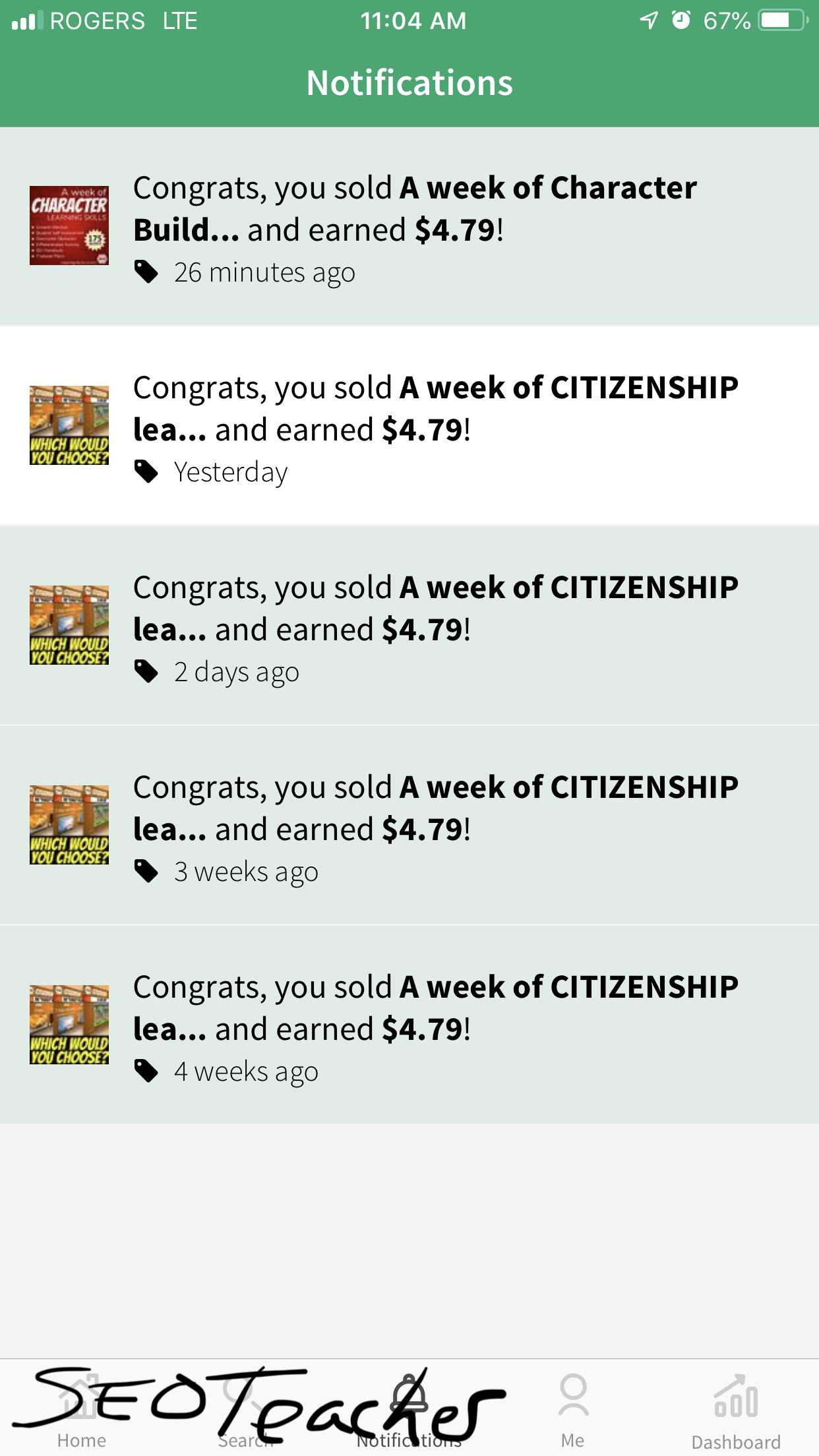Open the 'A week of Character Build' sale notification
819x1456 pixels.
[415, 209]
